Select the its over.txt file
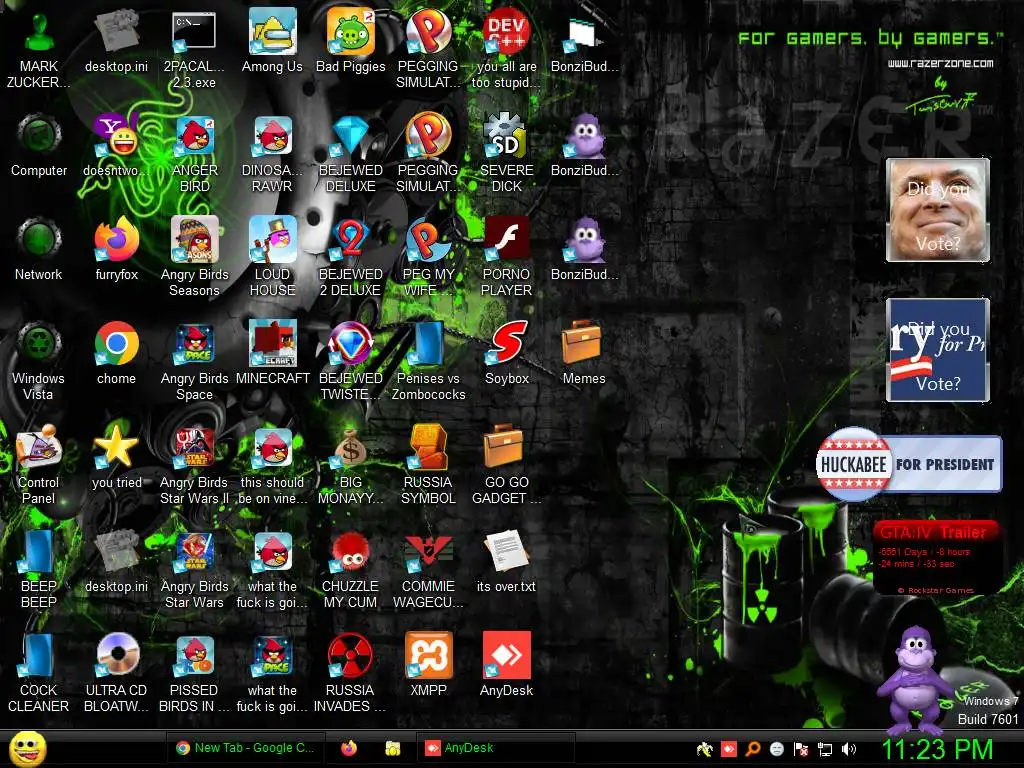The image size is (1024, 768). (x=507, y=561)
